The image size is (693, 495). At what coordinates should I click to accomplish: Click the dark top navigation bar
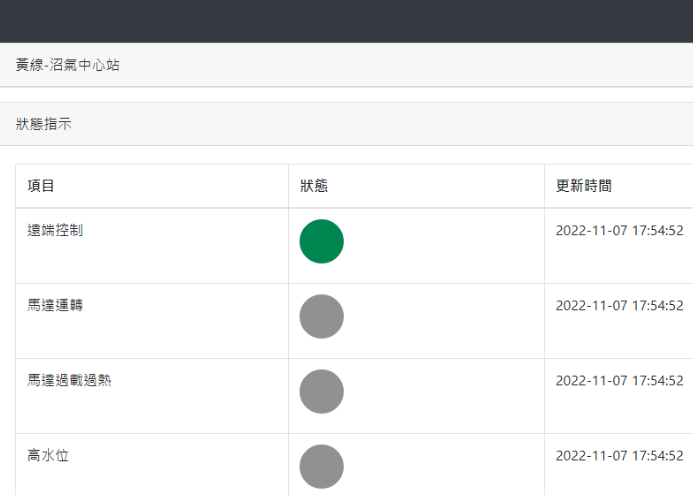click(346, 21)
